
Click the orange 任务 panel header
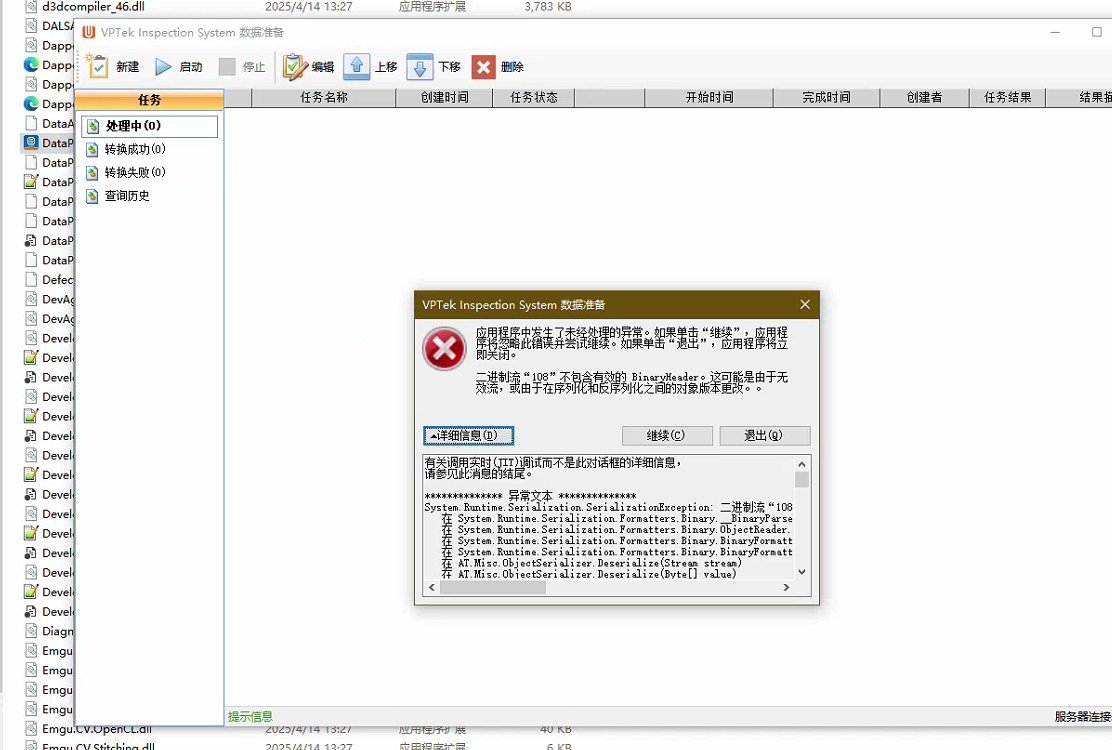pos(150,100)
